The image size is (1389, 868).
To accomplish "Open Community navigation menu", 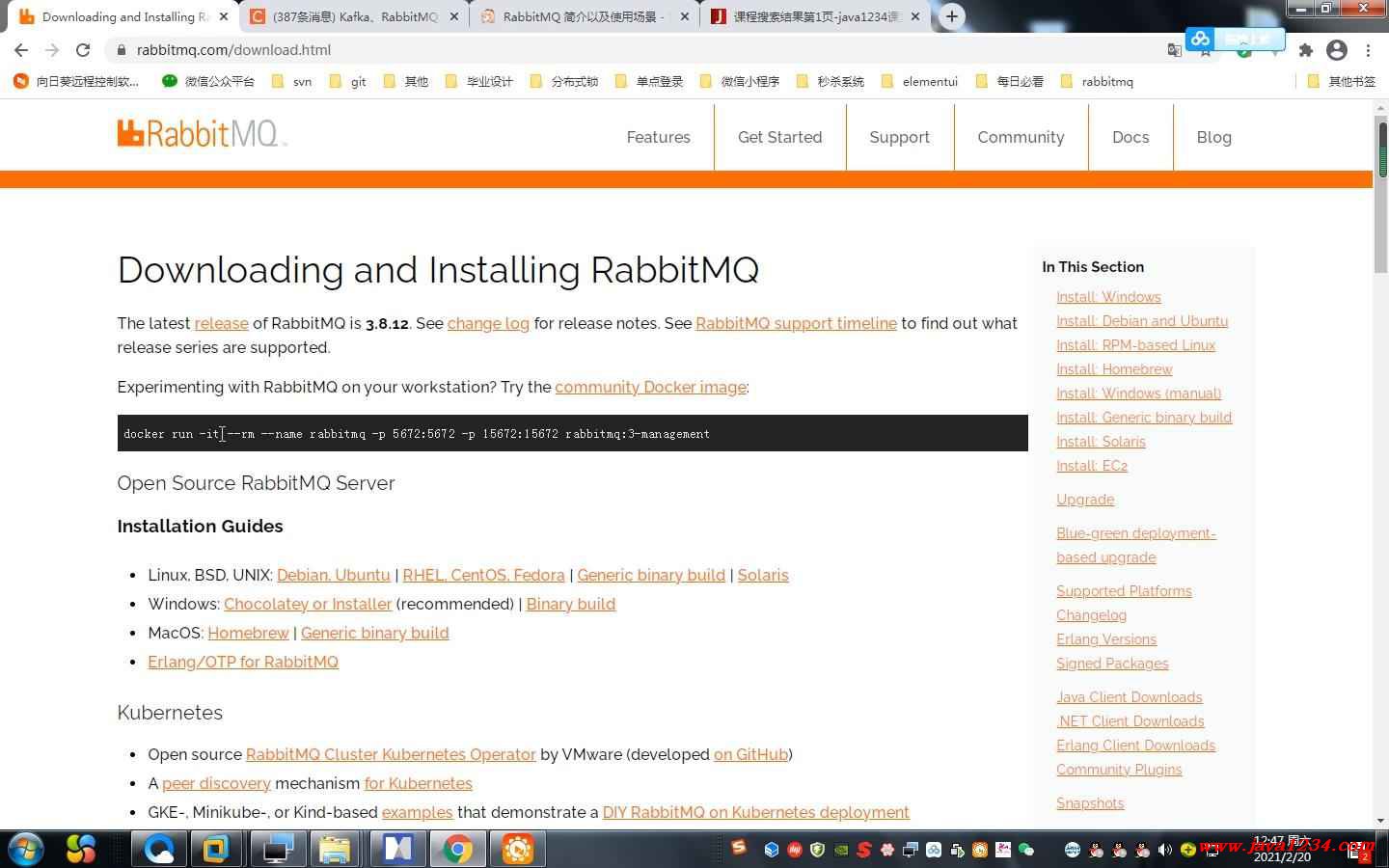I will pos(1021,137).
